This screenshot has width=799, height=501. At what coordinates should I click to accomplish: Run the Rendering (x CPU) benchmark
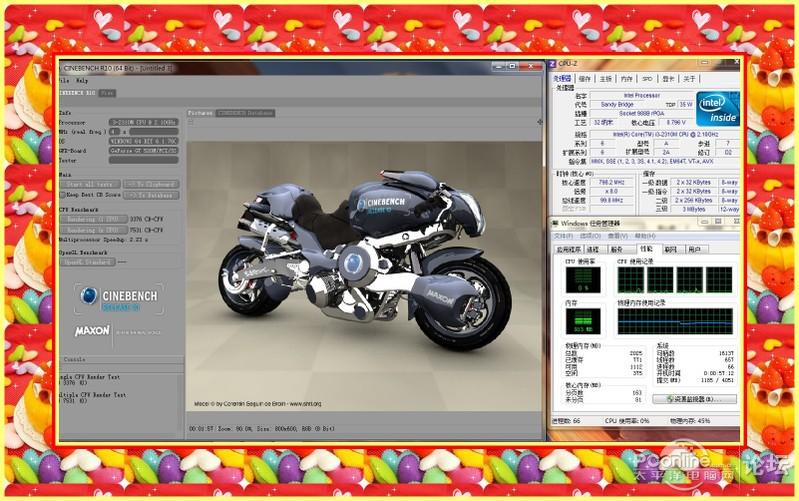93,230
